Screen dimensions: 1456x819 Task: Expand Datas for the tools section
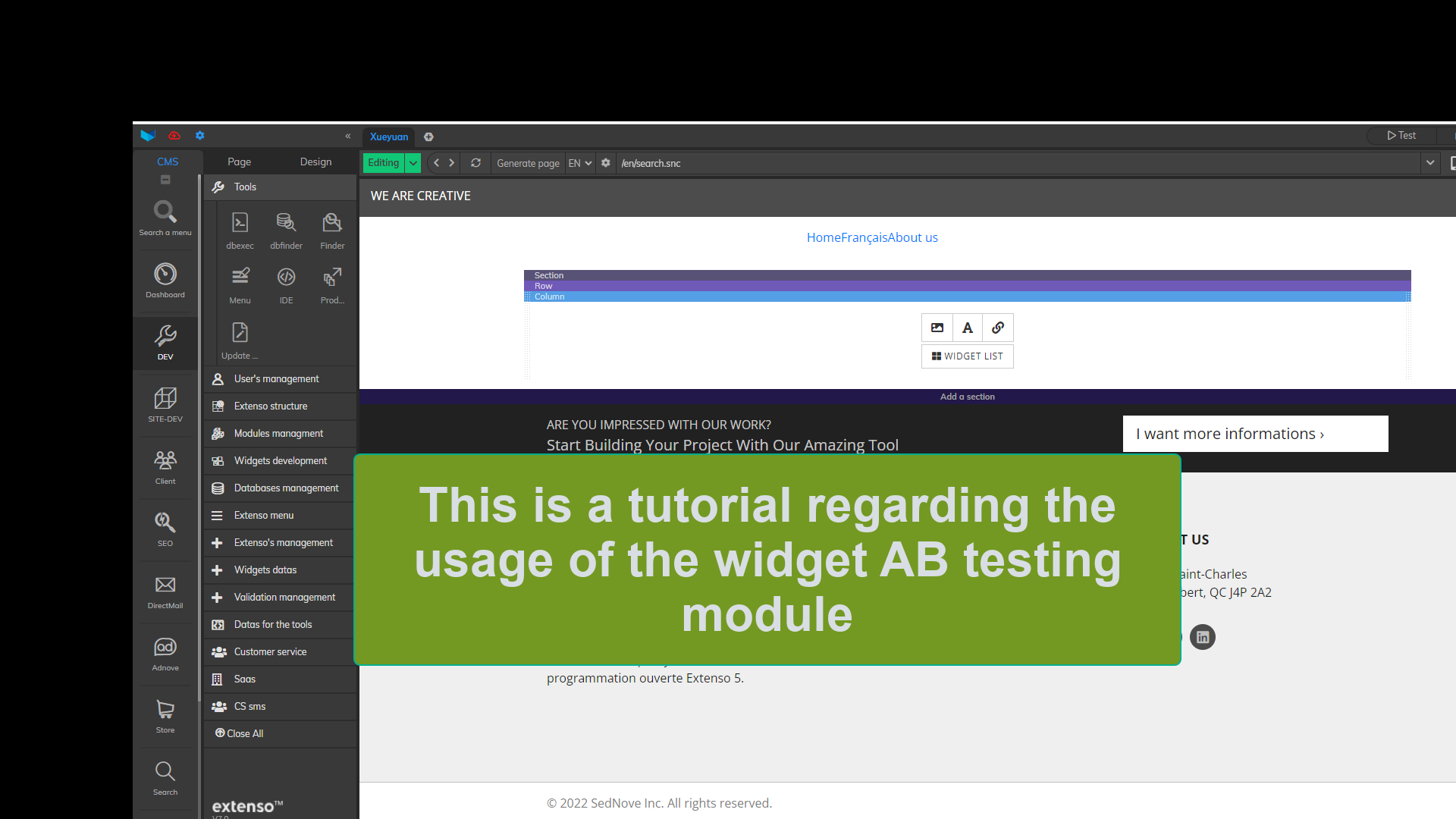(x=280, y=625)
